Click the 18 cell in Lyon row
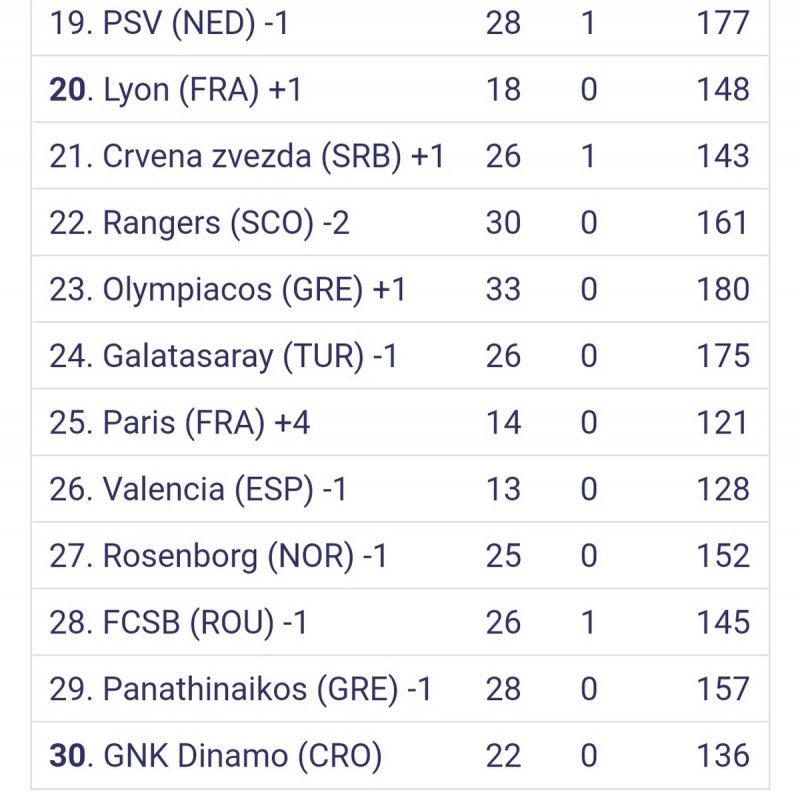The image size is (800, 792). tap(503, 90)
